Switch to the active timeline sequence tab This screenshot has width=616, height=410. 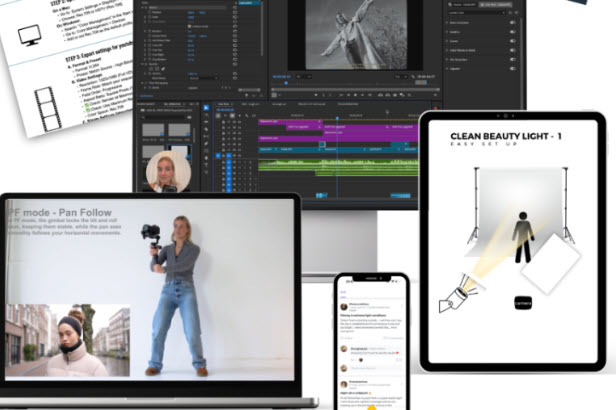coord(226,104)
